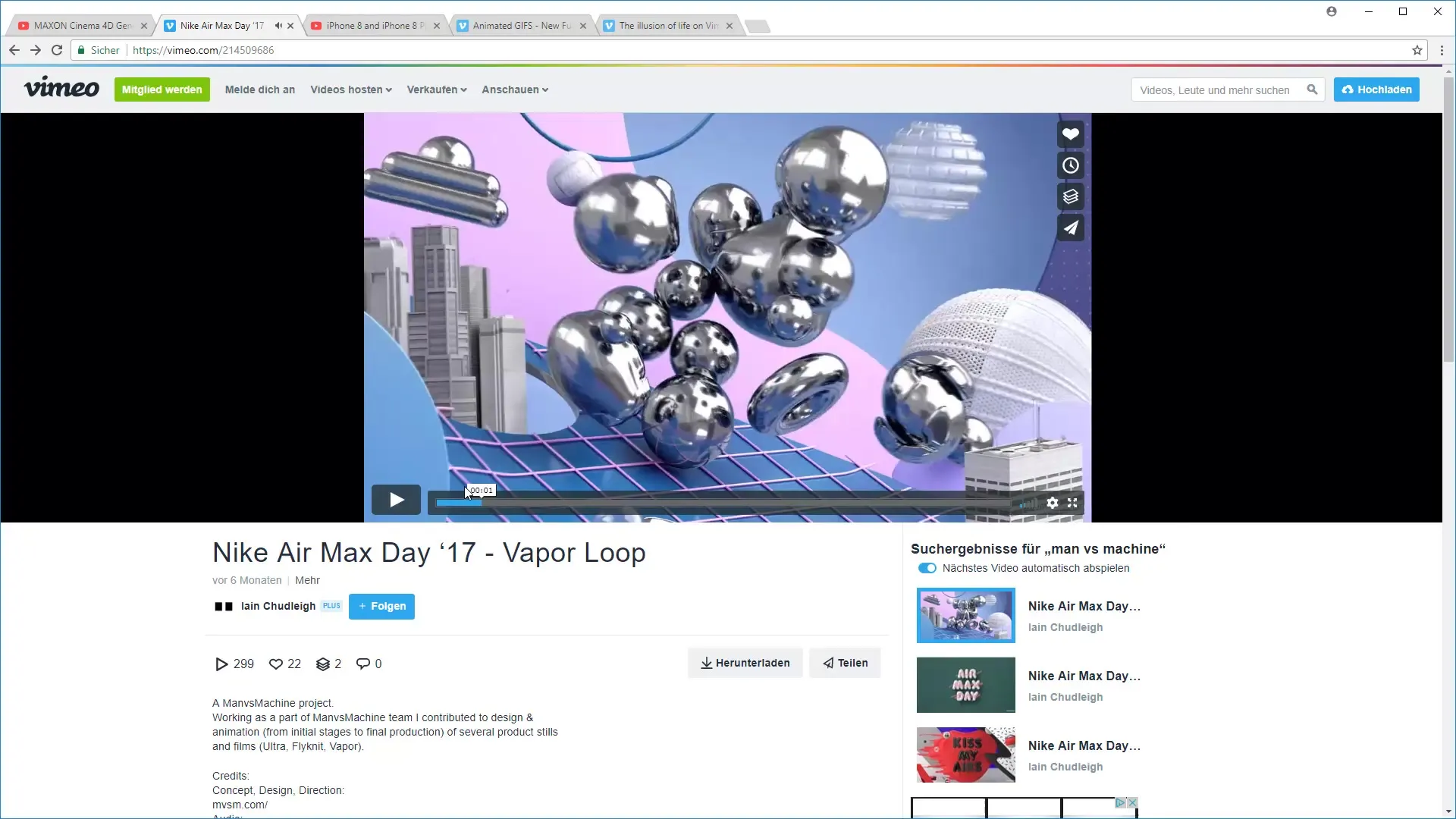The height and width of the screenshot is (819, 1456).
Task: Expand the Verkaufen dropdown
Action: [437, 89]
